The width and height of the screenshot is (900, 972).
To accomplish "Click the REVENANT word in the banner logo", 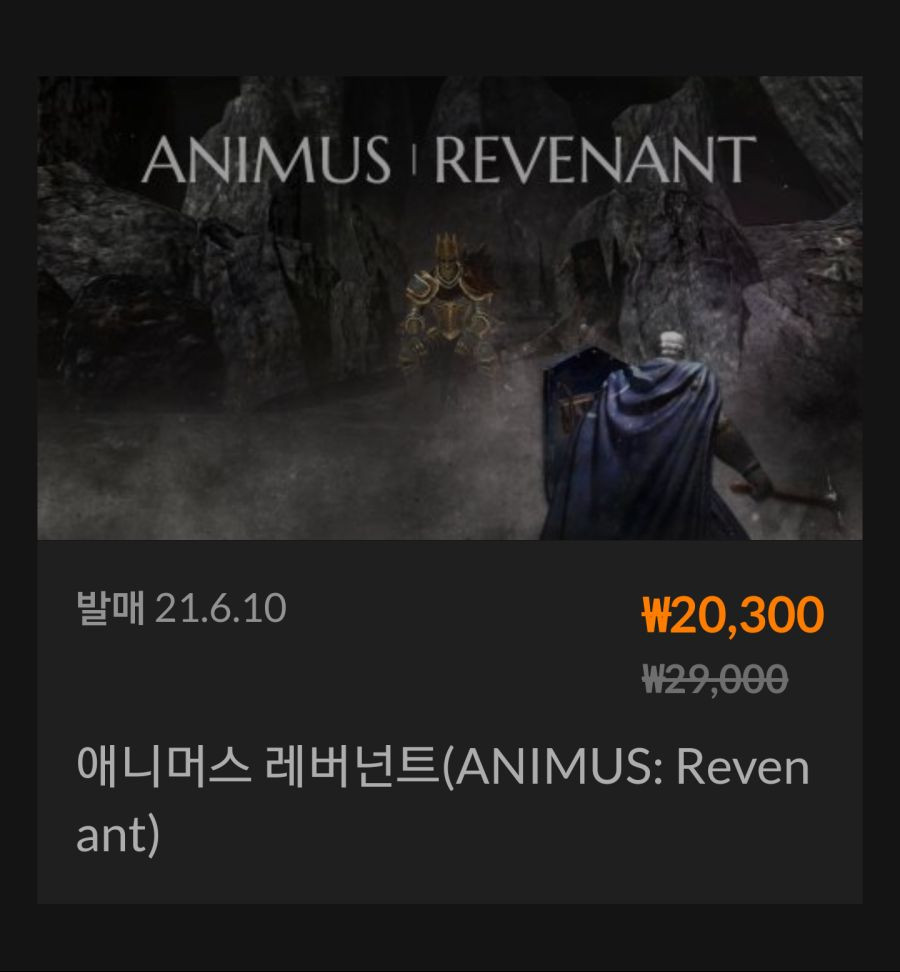I will (595, 160).
